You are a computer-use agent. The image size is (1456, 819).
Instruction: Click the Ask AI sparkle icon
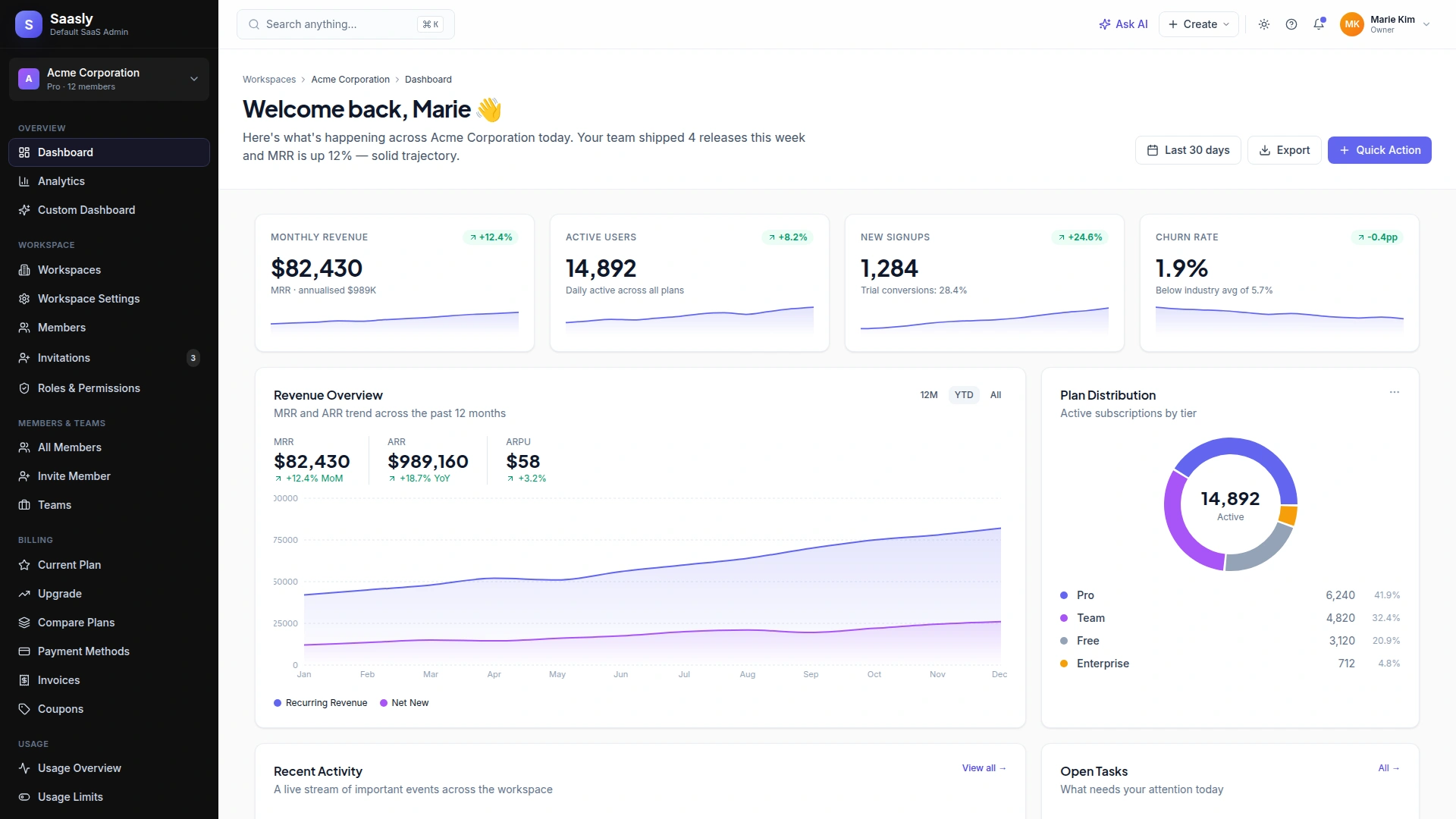coord(1105,24)
